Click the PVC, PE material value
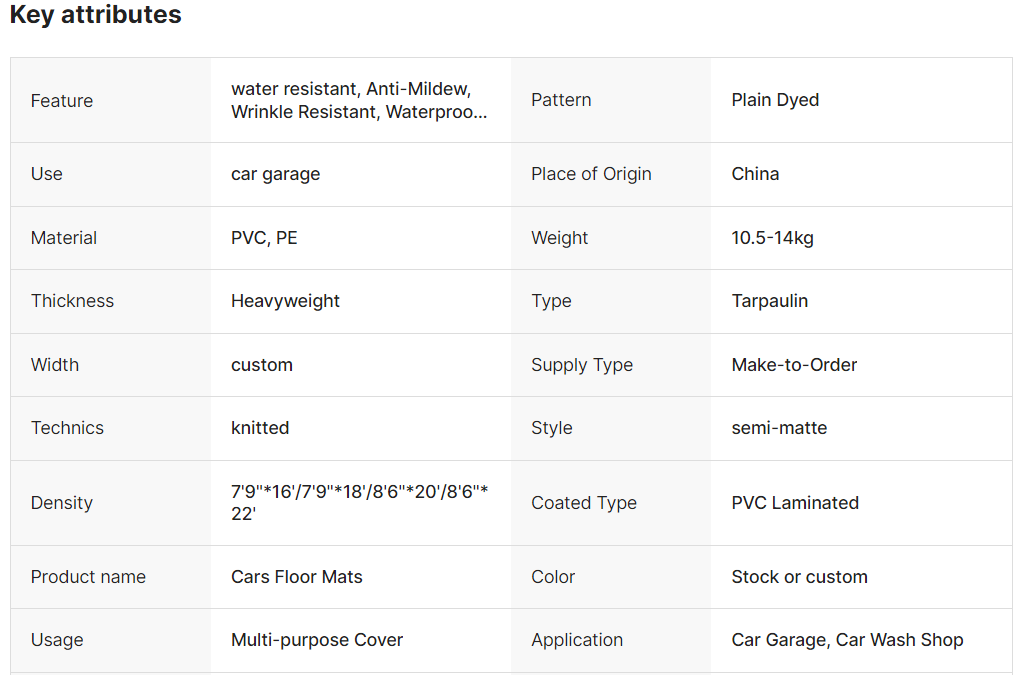Image resolution: width=1020 pixels, height=675 pixels. click(x=264, y=238)
